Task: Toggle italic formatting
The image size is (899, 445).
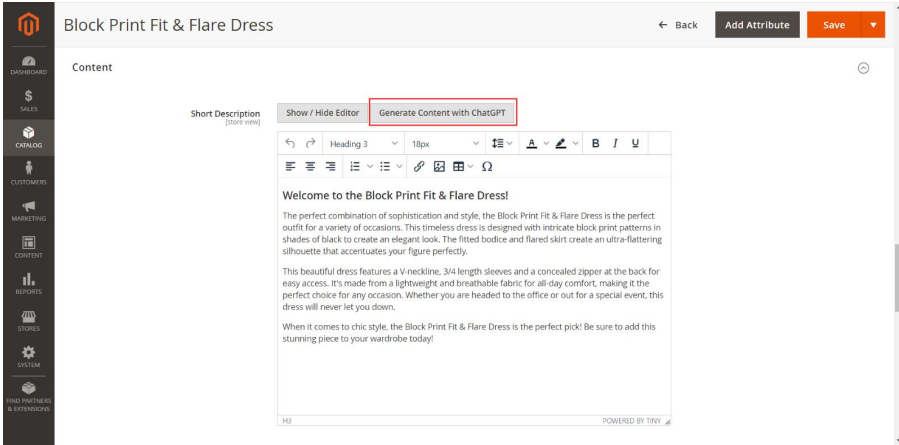Action: point(616,144)
